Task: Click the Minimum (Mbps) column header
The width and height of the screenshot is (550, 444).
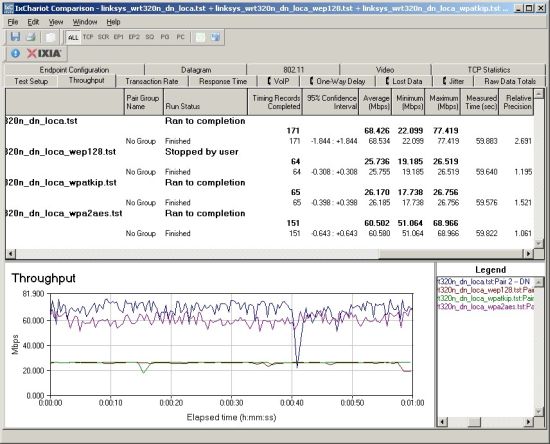Action: click(x=408, y=102)
